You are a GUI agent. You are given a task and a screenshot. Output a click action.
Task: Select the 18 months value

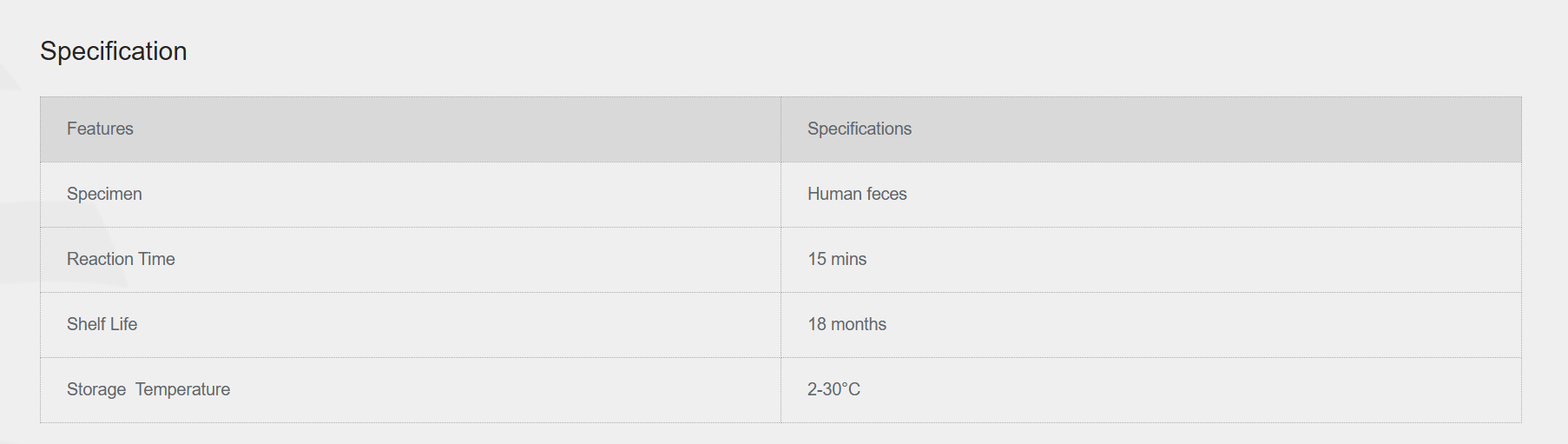pos(847,324)
